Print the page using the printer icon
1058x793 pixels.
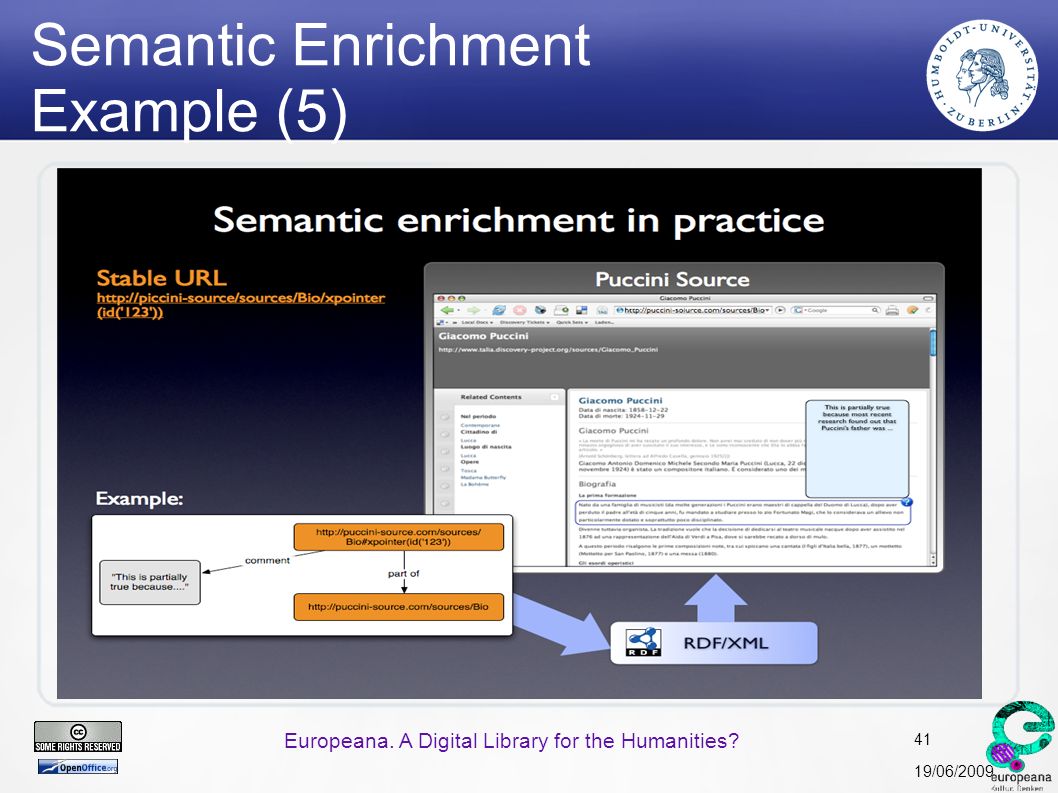(x=892, y=310)
